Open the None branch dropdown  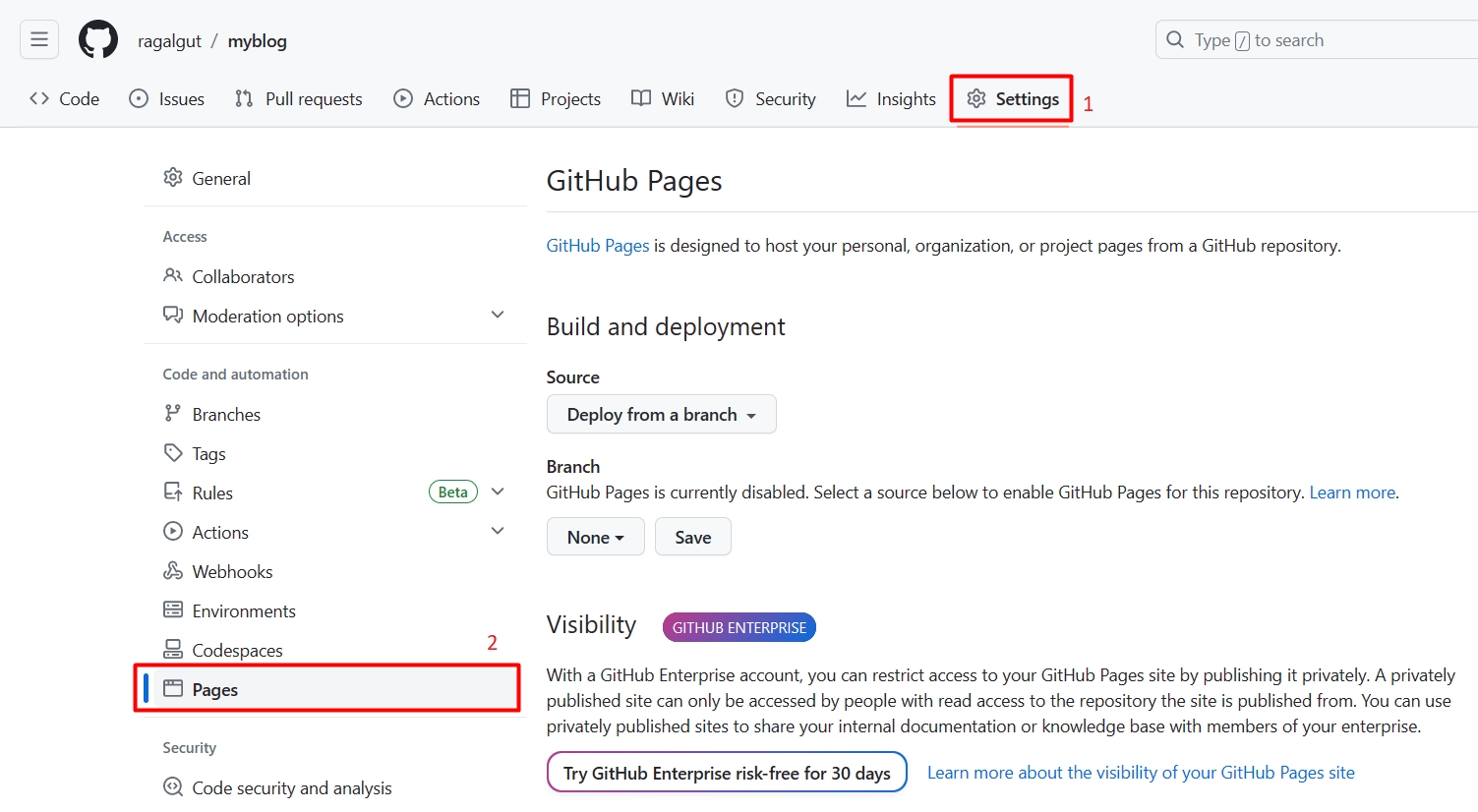[x=596, y=537]
